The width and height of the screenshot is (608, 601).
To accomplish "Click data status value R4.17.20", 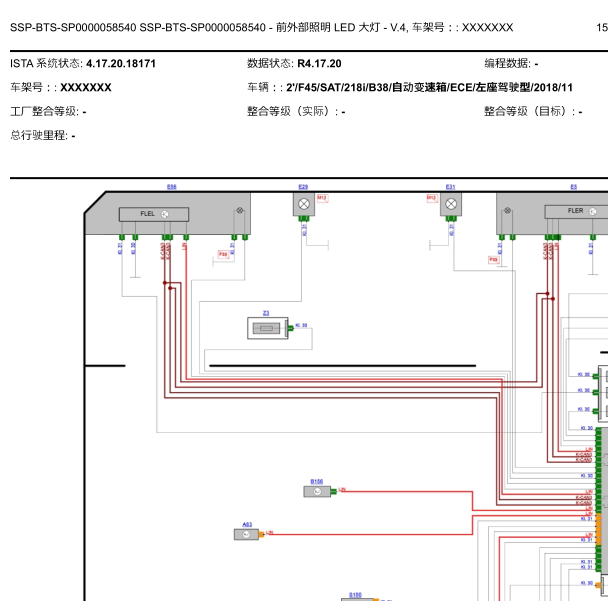I will [x=320, y=64].
